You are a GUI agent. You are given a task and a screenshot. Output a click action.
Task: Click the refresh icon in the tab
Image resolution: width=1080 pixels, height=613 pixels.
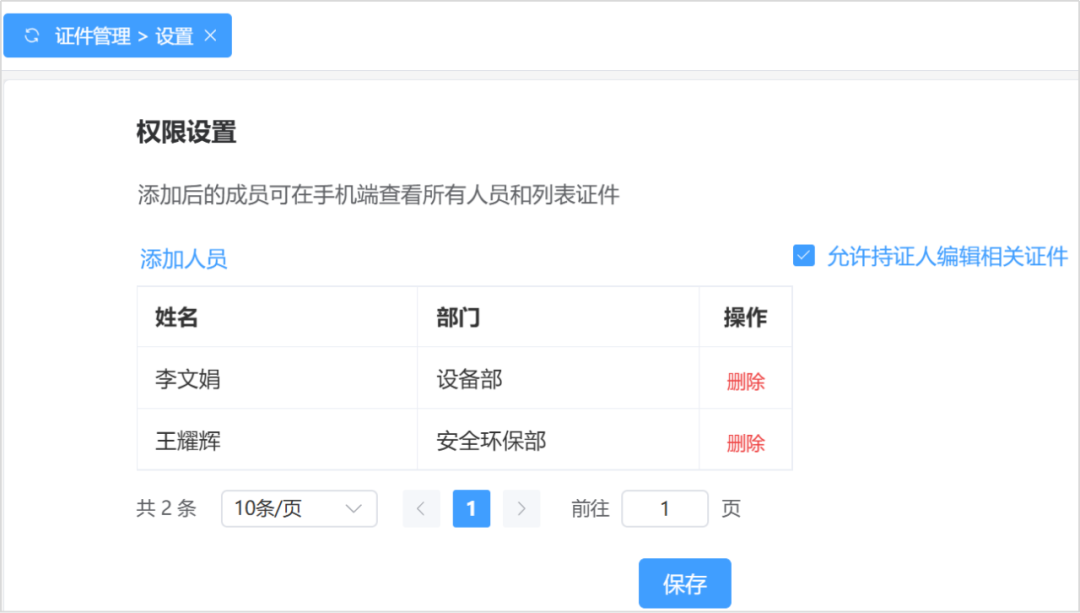[x=32, y=36]
